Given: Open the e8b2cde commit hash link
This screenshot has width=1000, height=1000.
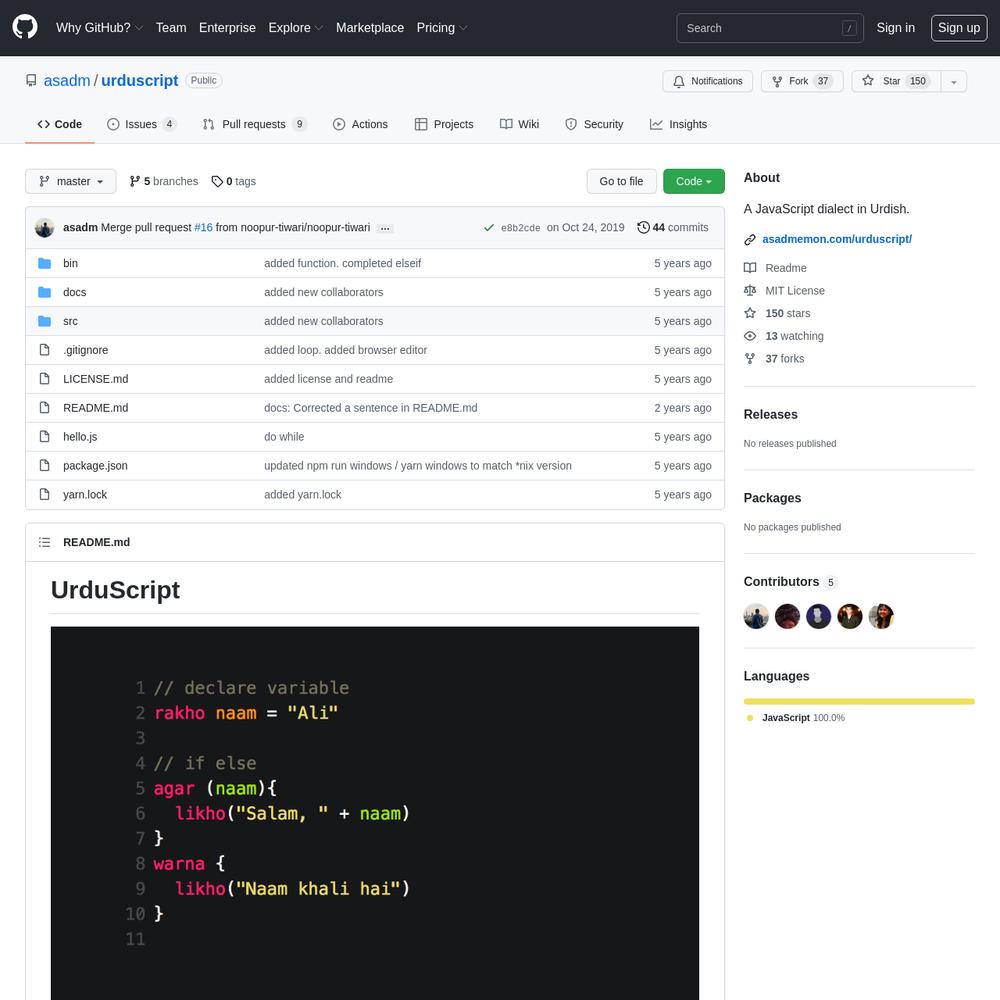Looking at the screenshot, I should tap(520, 228).
